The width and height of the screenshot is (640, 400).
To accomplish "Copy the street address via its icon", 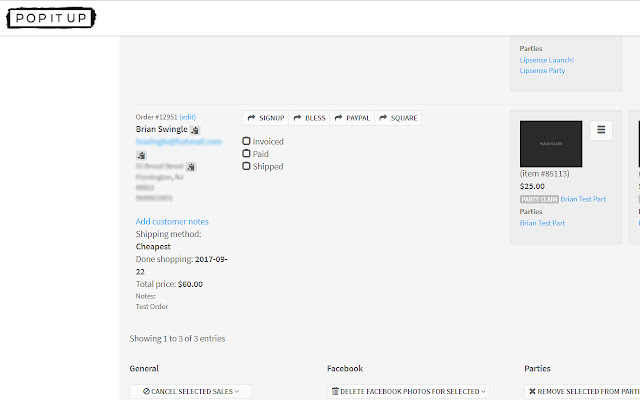I will 191,167.
